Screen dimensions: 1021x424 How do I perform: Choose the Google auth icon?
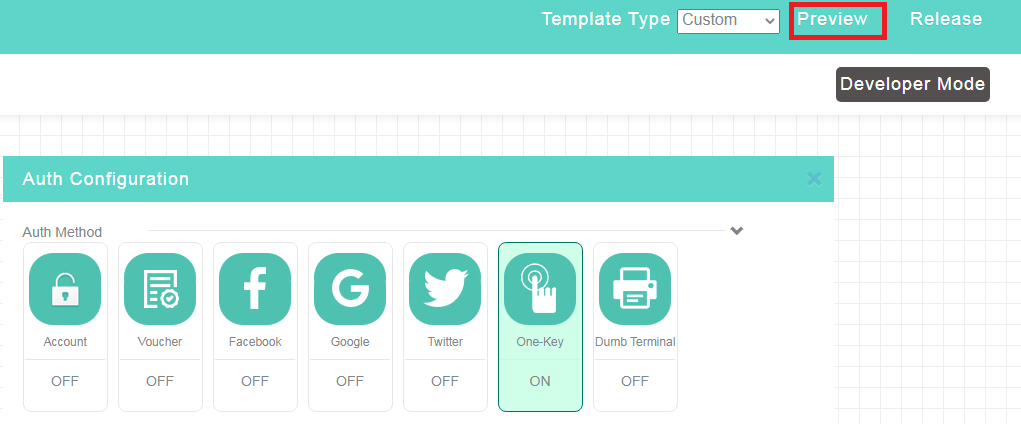click(350, 289)
